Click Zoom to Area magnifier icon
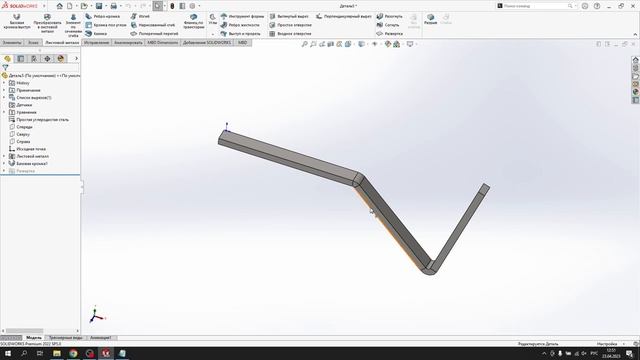Screen dimensions: 640x360 point(313,44)
